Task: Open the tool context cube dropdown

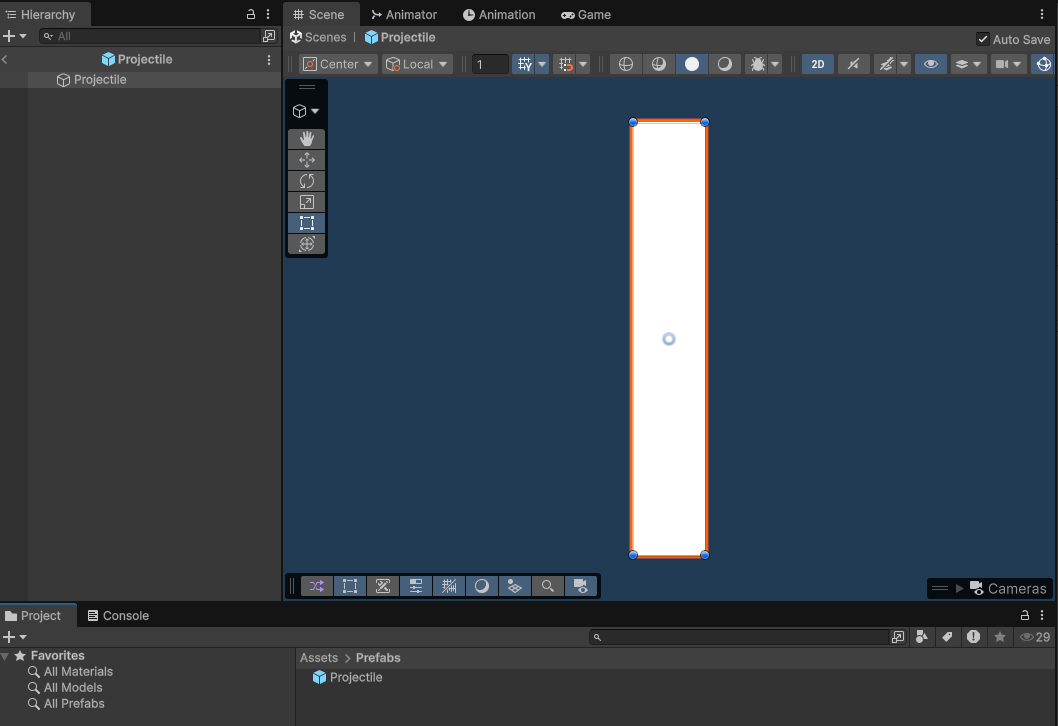Action: point(306,111)
